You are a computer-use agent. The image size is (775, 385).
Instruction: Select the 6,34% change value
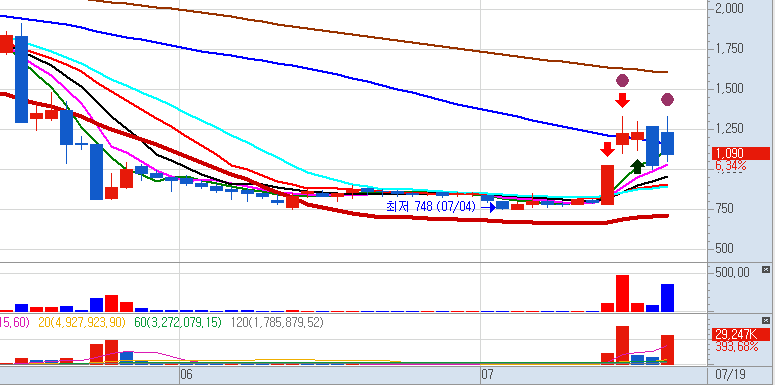coord(731,166)
